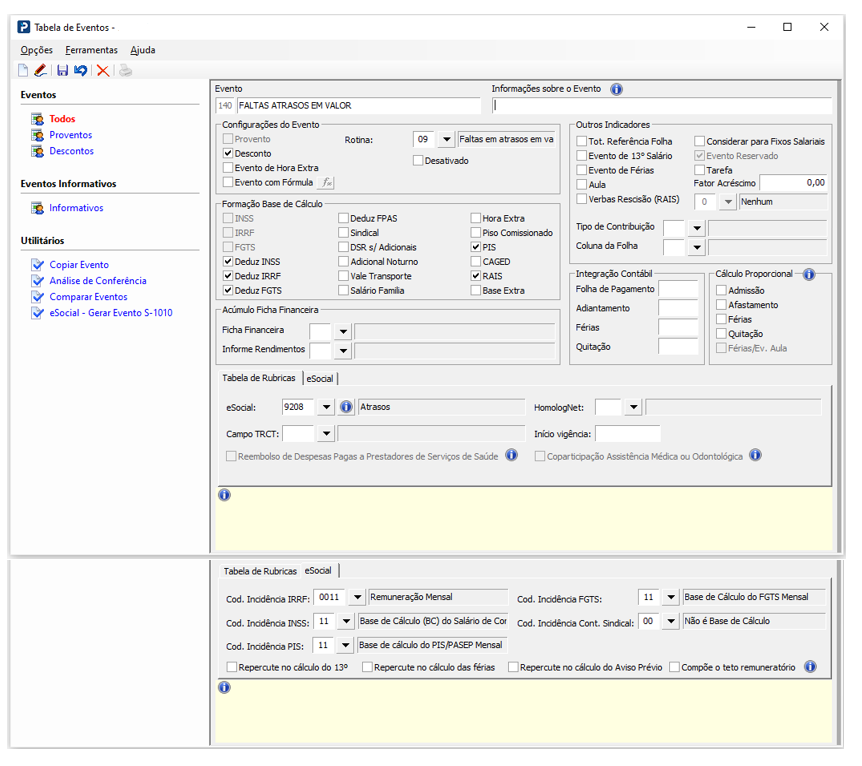Click the application logo in title bar
862x766 pixels.
tap(24, 27)
